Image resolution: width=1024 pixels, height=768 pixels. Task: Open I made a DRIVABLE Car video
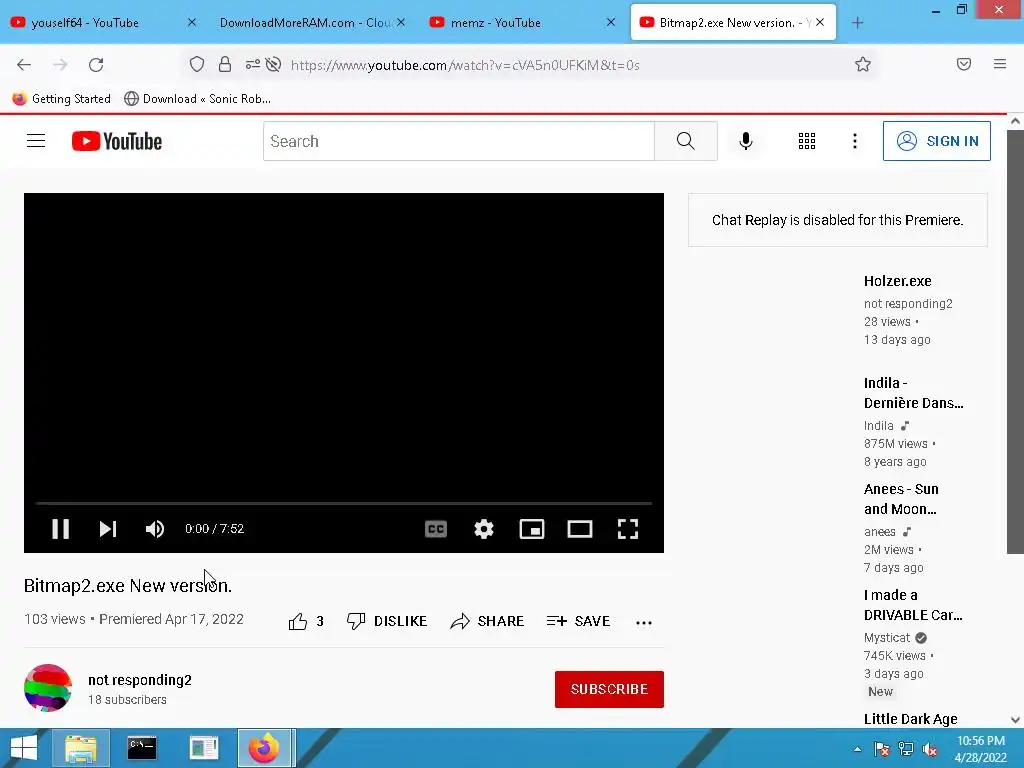click(x=912, y=605)
